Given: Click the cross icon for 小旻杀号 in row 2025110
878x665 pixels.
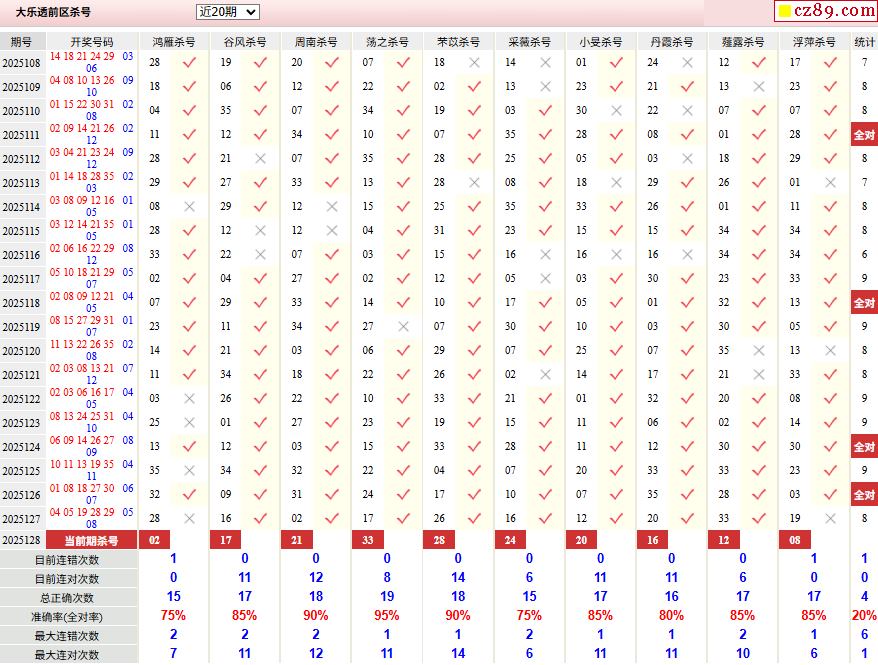Looking at the screenshot, I should pyautogui.click(x=617, y=111).
